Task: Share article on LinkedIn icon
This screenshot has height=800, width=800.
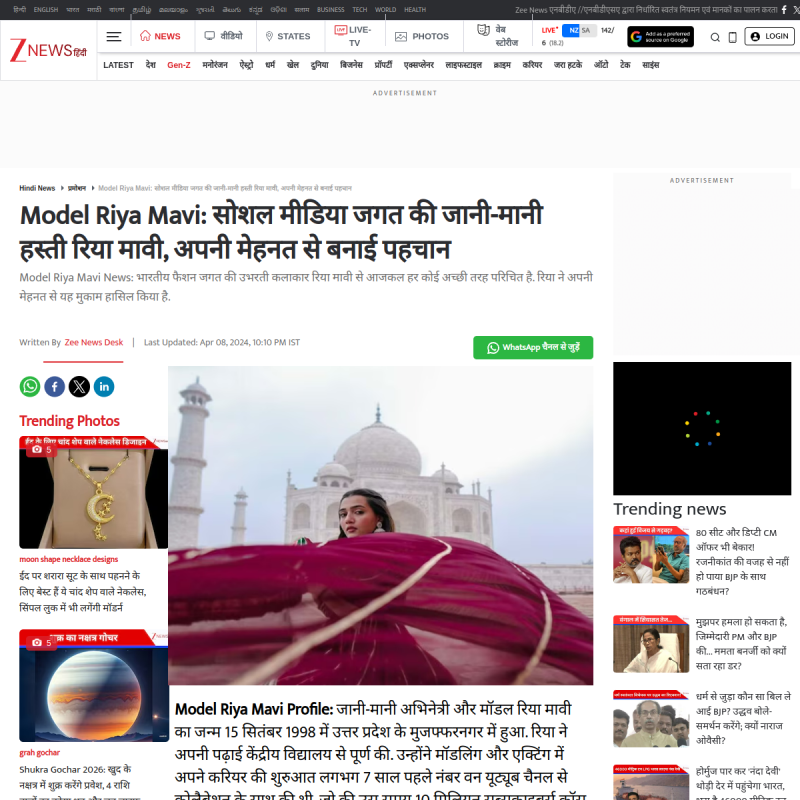Action: [x=104, y=386]
